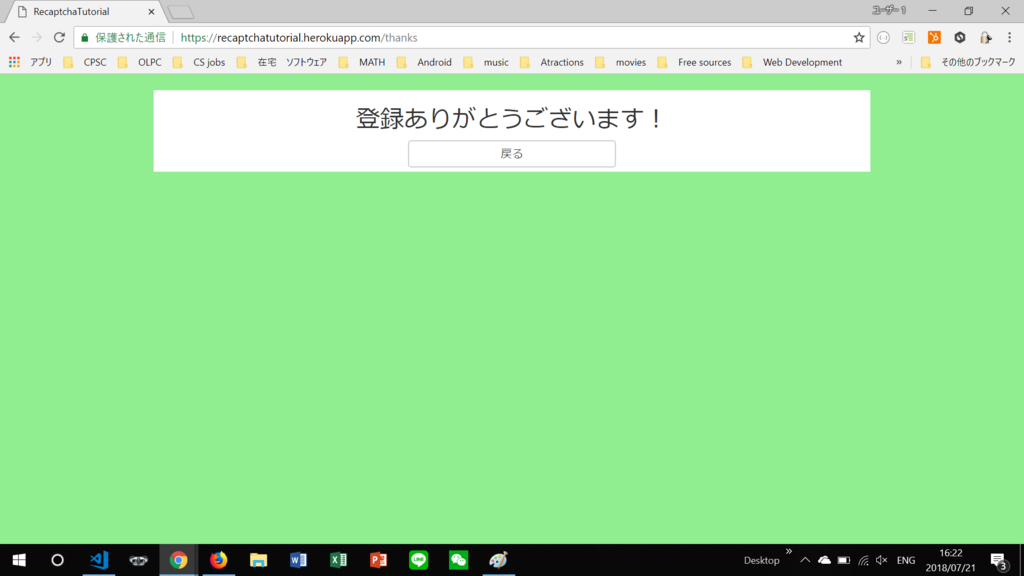Open Chrome's customize menu with three dots

click(1010, 38)
